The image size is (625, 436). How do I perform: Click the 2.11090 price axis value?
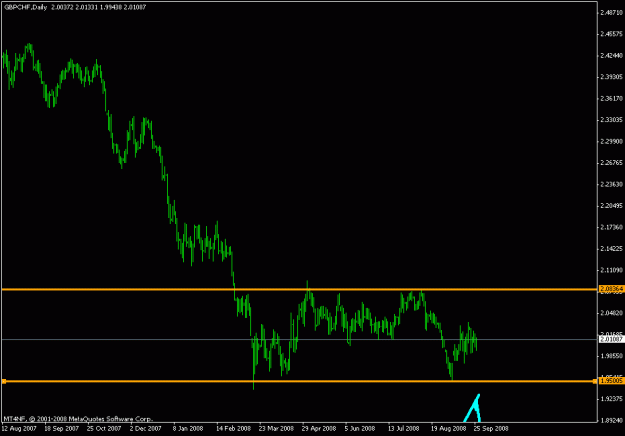tap(611, 270)
